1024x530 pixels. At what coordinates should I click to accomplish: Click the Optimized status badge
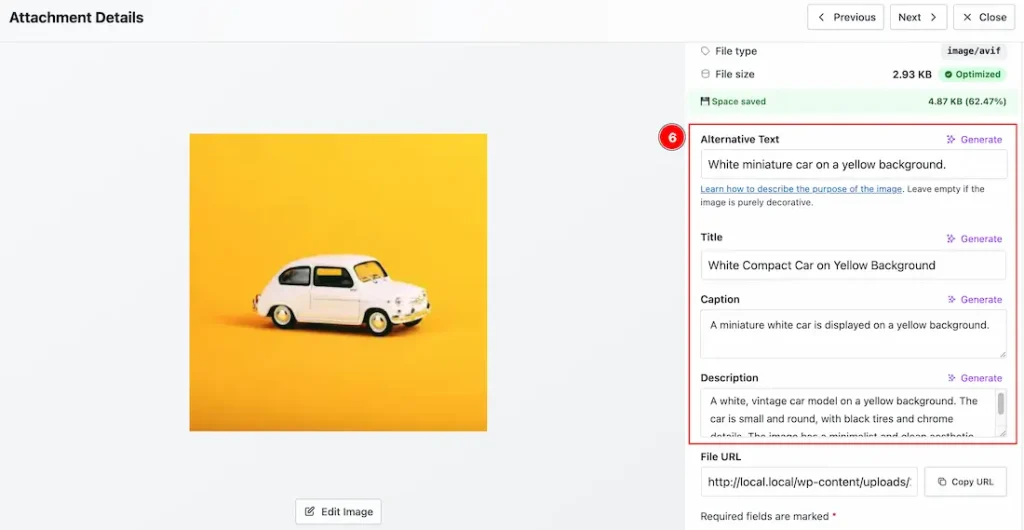pos(972,74)
